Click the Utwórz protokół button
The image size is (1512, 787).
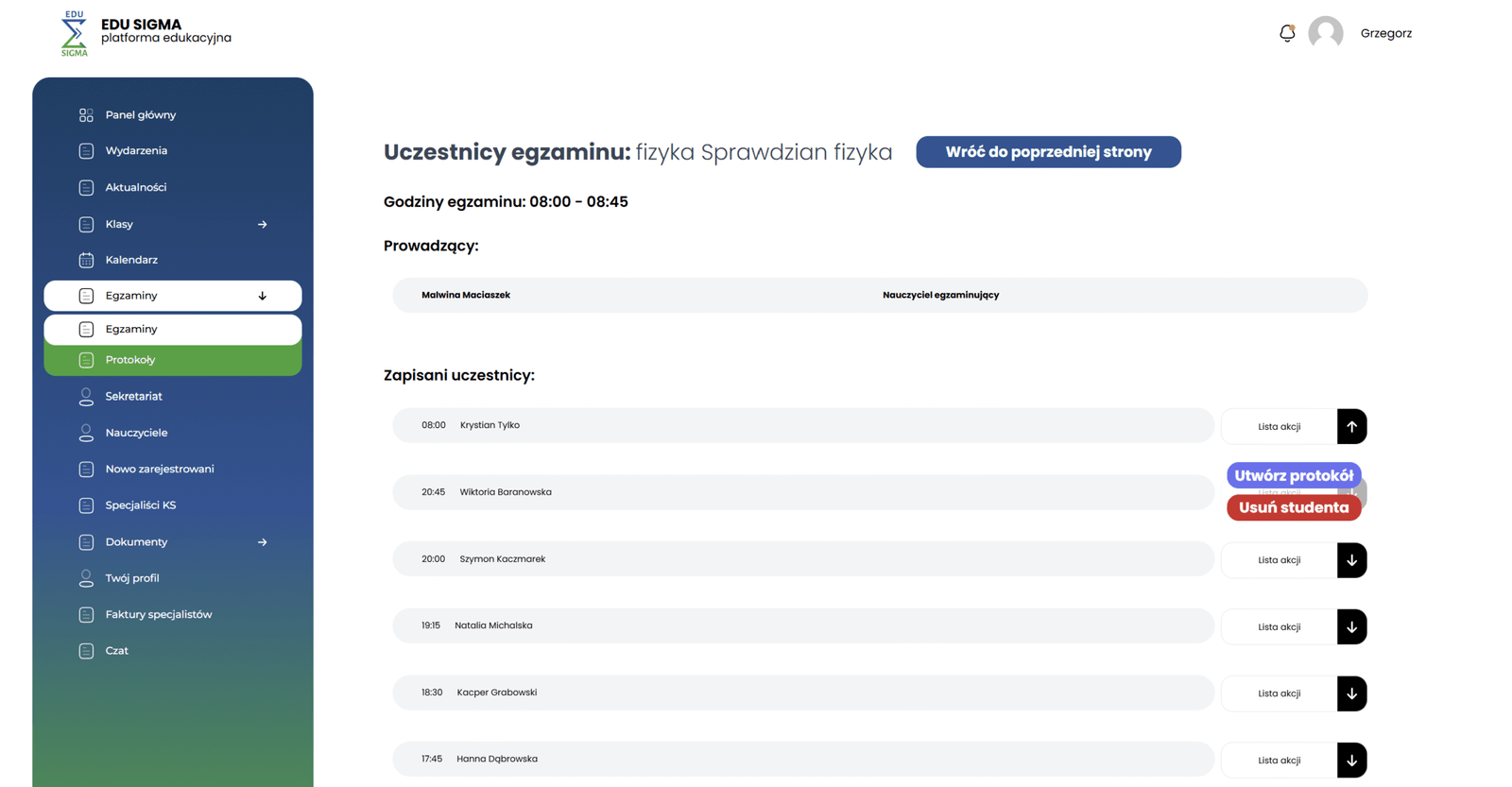pyautogui.click(x=1293, y=475)
